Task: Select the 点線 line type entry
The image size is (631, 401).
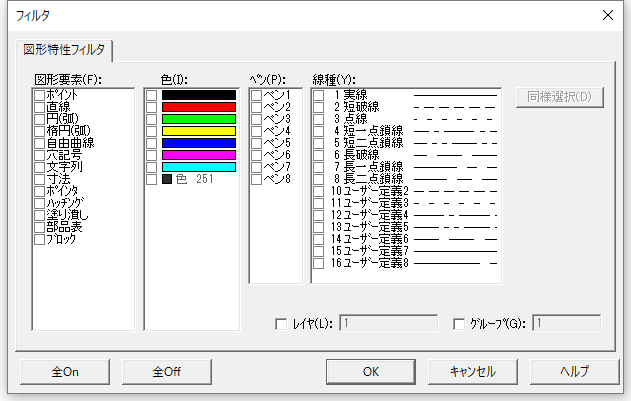Action: 318,118
